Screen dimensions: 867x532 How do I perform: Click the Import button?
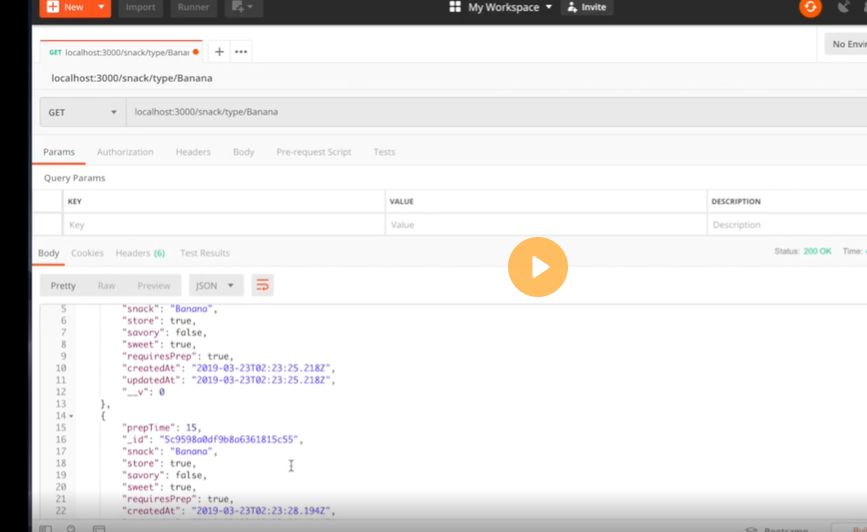tap(140, 7)
